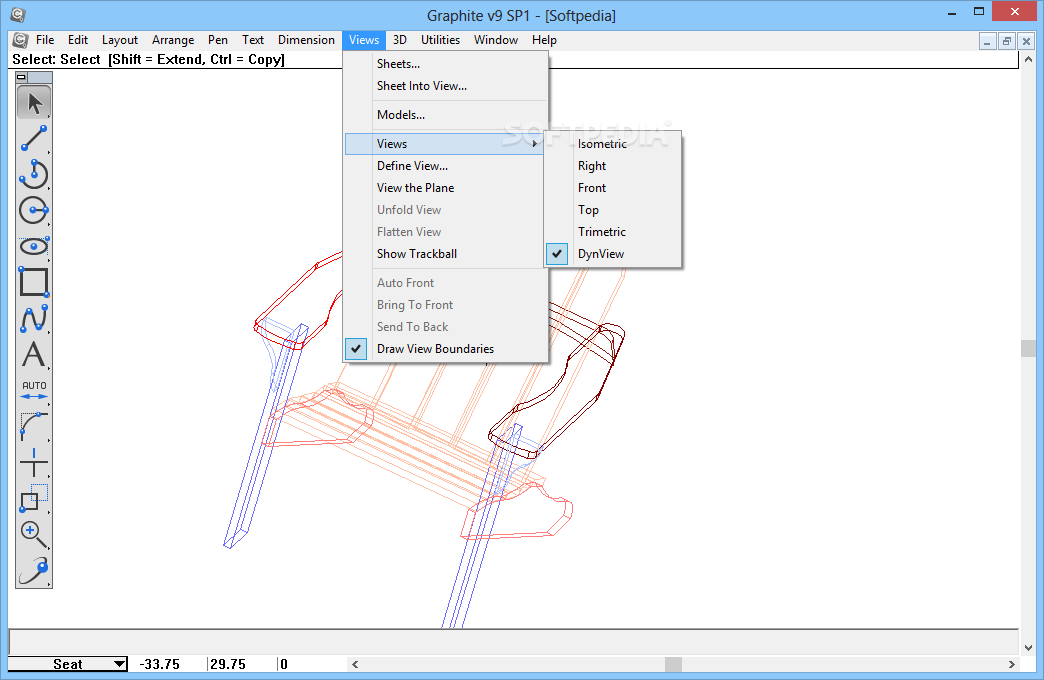
Task: Click the vertical scrollbar down arrow
Action: click(1028, 647)
